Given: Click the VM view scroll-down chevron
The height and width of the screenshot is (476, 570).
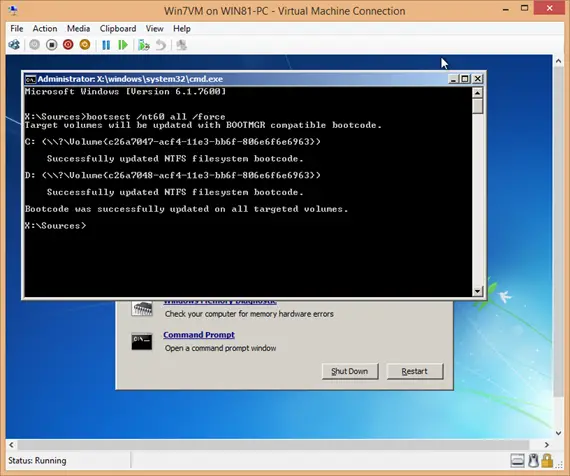Looking at the screenshot, I should [x=558, y=433].
